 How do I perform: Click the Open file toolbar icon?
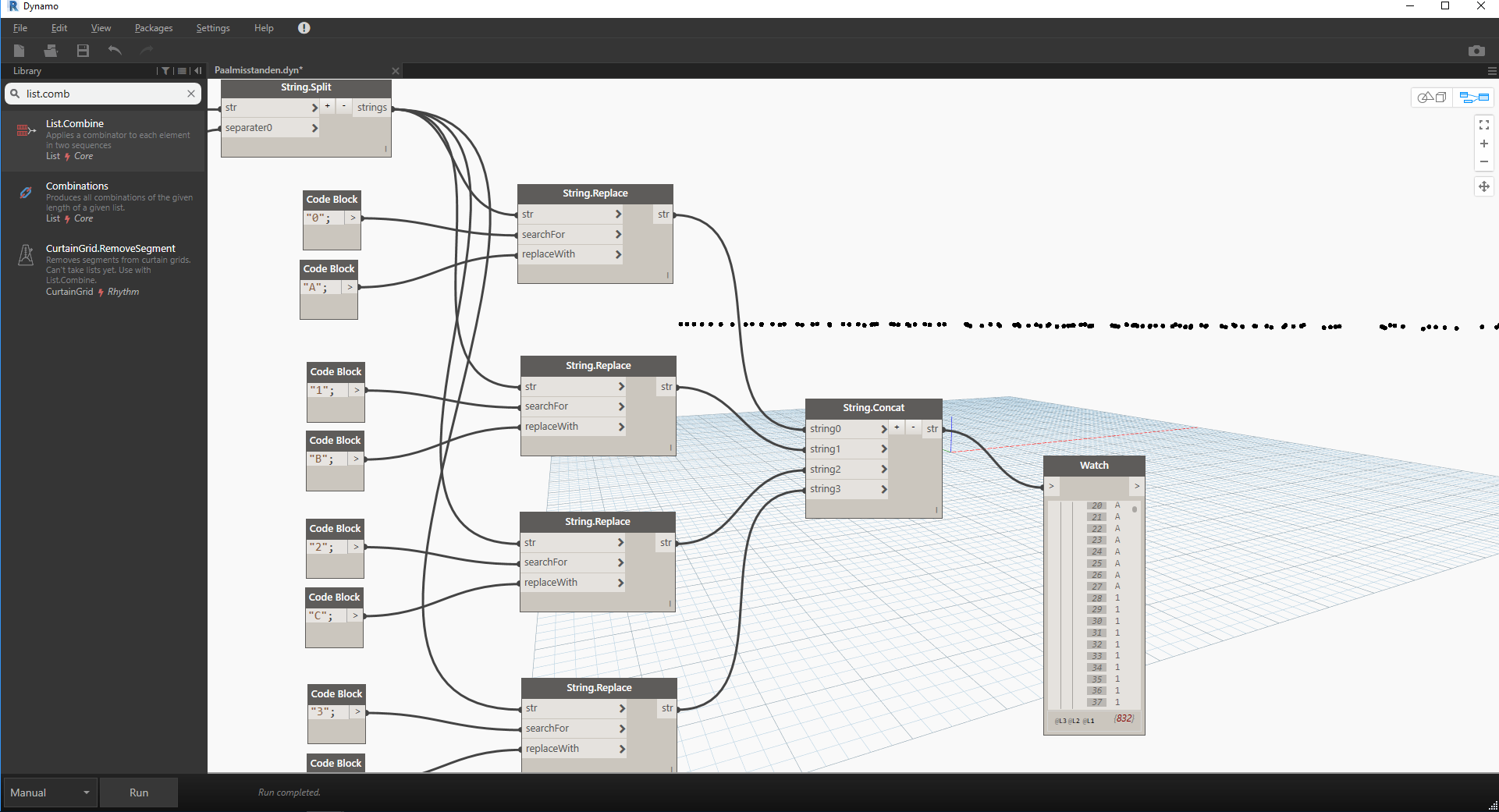51,51
